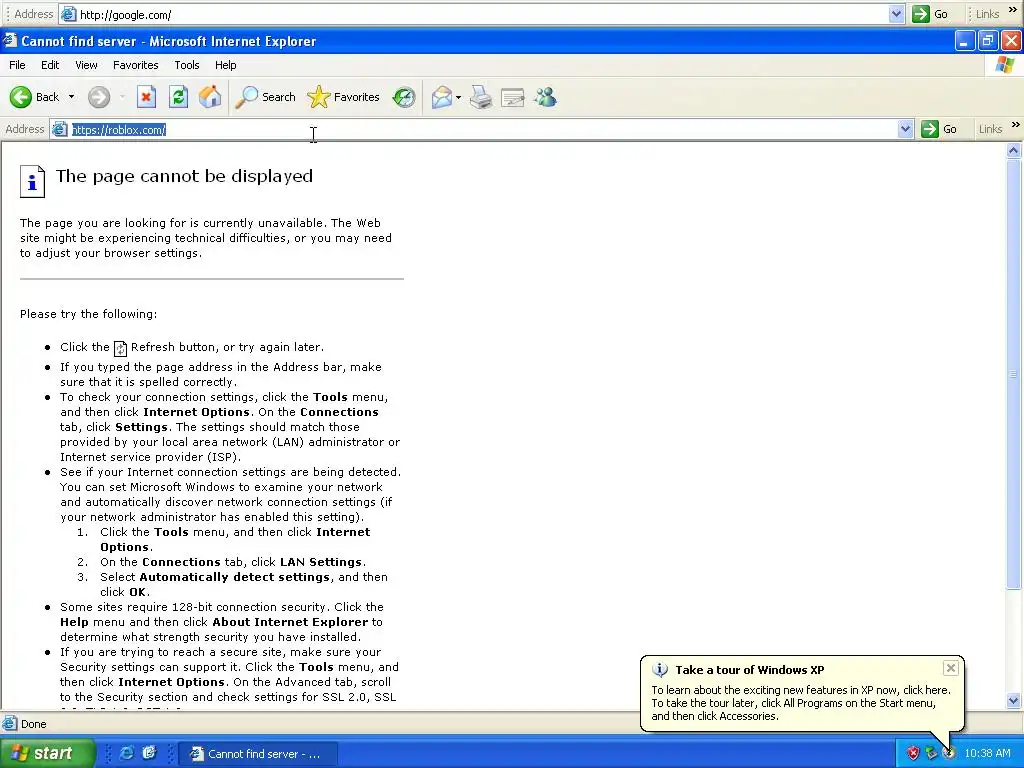Viewport: 1024px width, 768px height.
Task: Click the second Quick Launch icon
Action: [150, 753]
